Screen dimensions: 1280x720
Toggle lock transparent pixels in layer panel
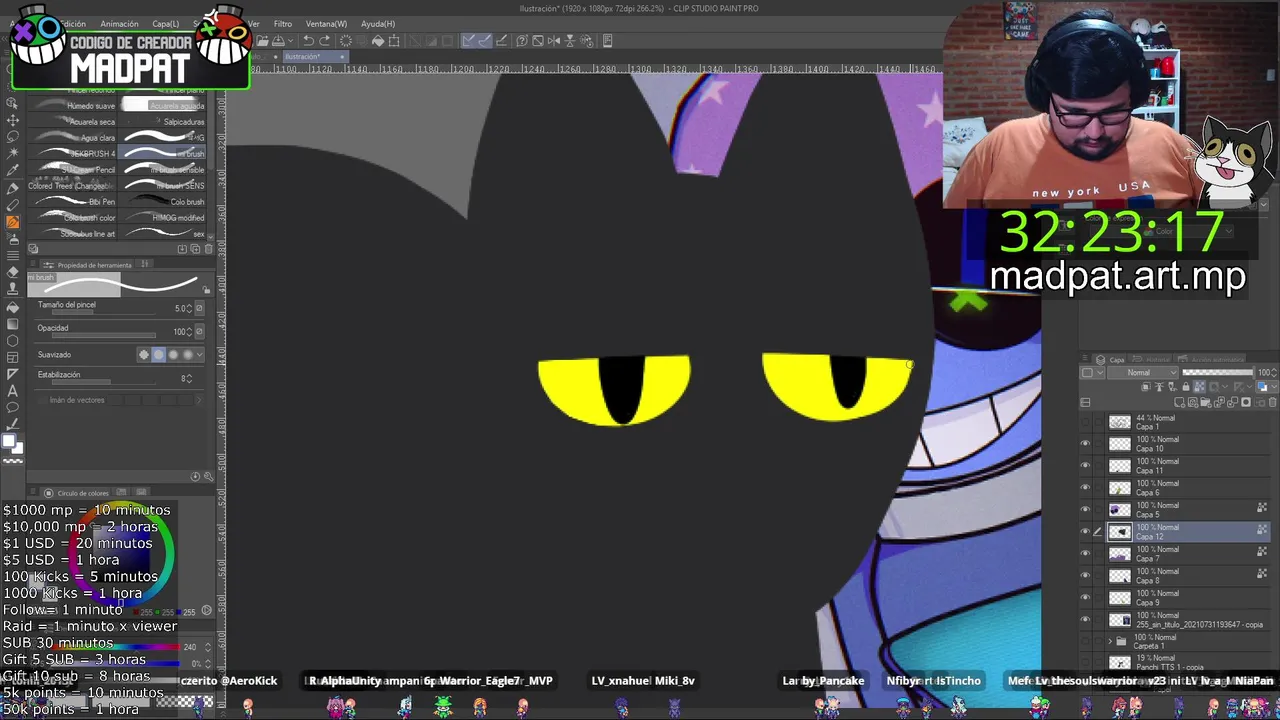point(1199,387)
